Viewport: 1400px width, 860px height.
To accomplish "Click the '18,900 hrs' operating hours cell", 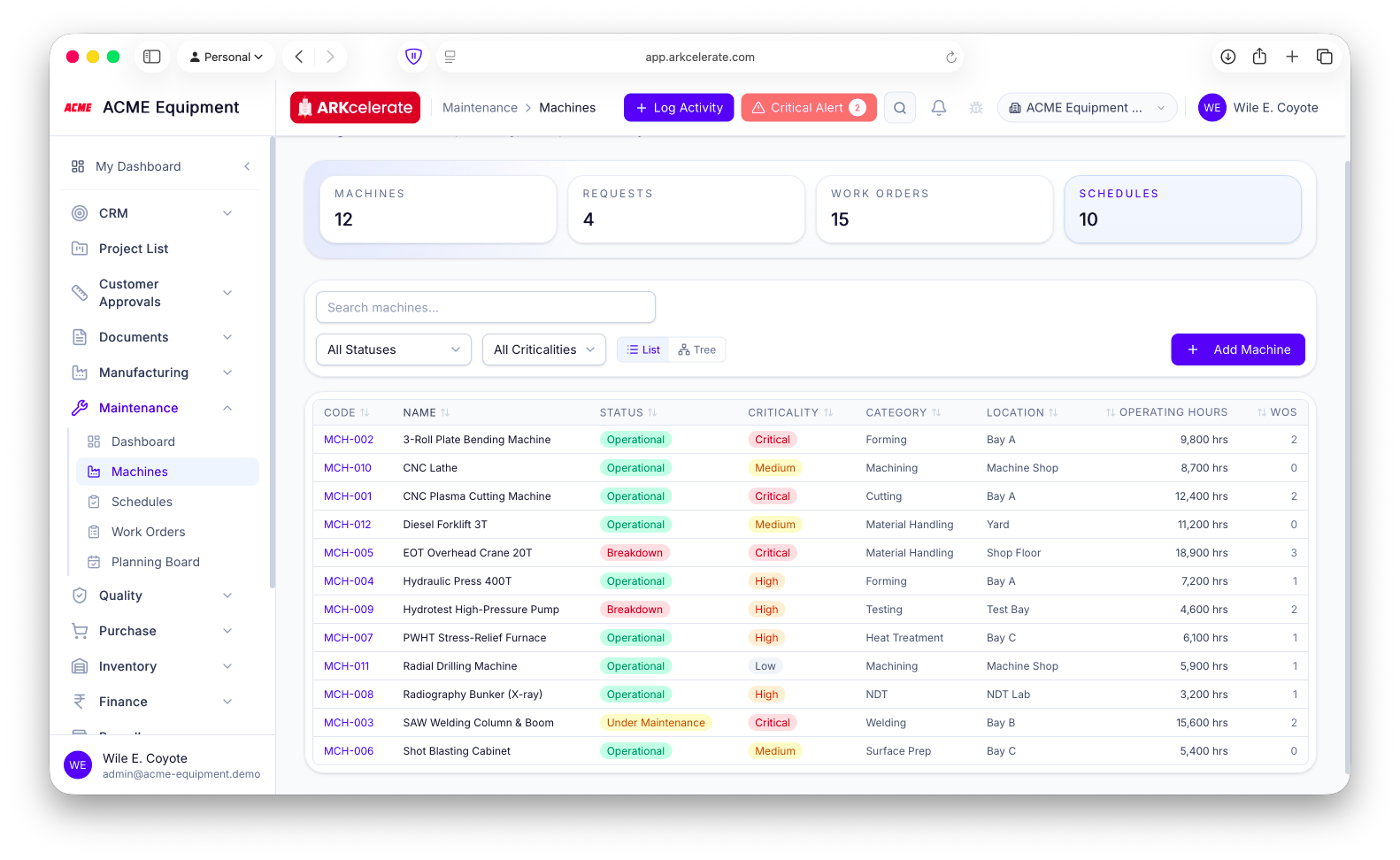I will tap(1201, 553).
